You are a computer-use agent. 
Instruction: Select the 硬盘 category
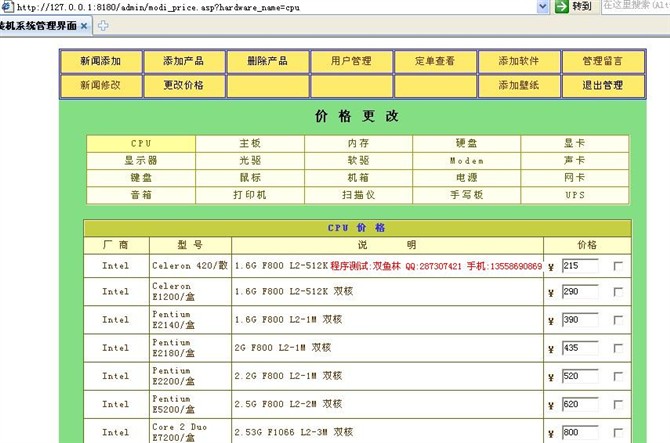tap(467, 144)
